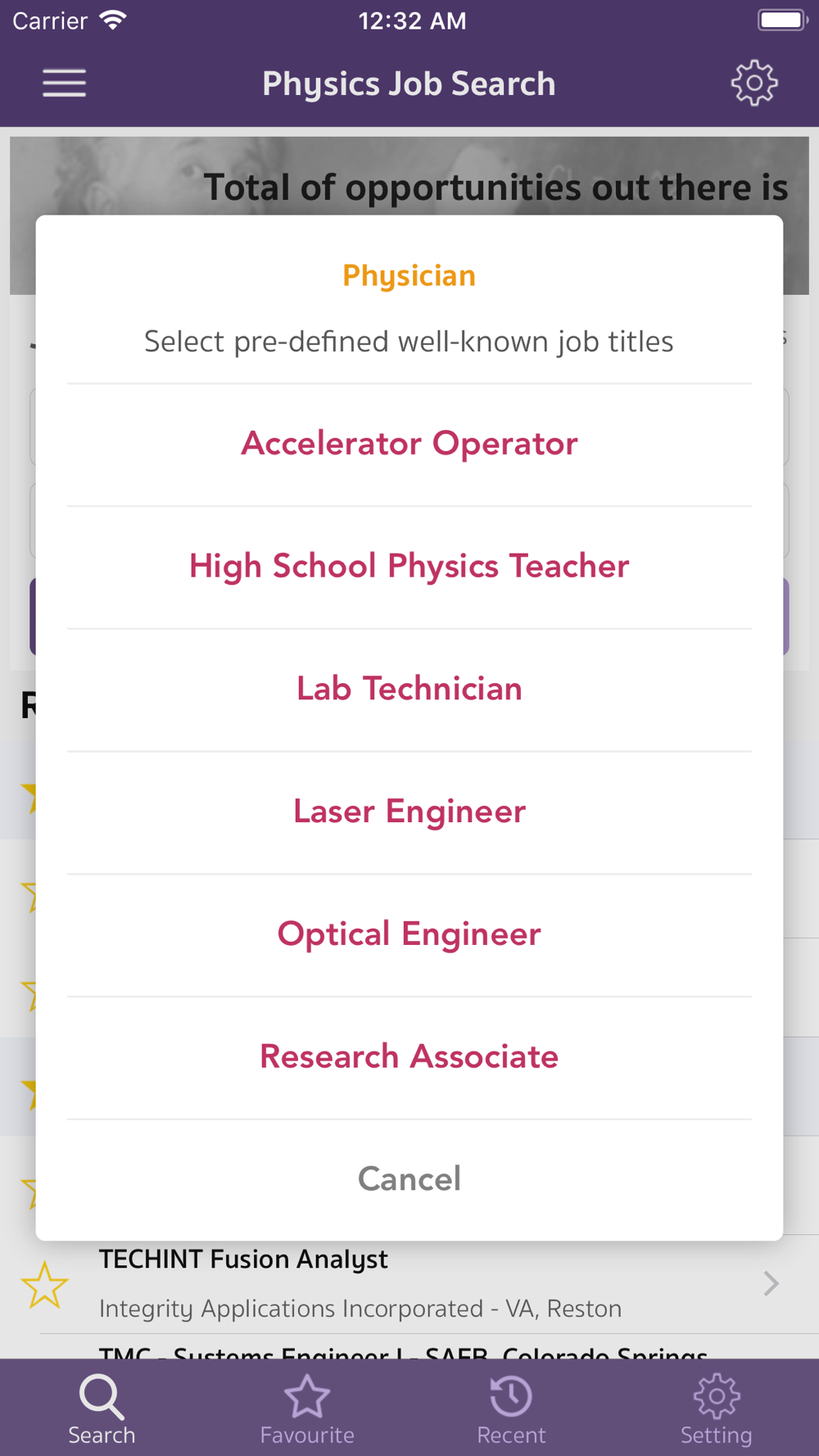Open settings gear in header
The width and height of the screenshot is (819, 1456).
click(x=753, y=84)
